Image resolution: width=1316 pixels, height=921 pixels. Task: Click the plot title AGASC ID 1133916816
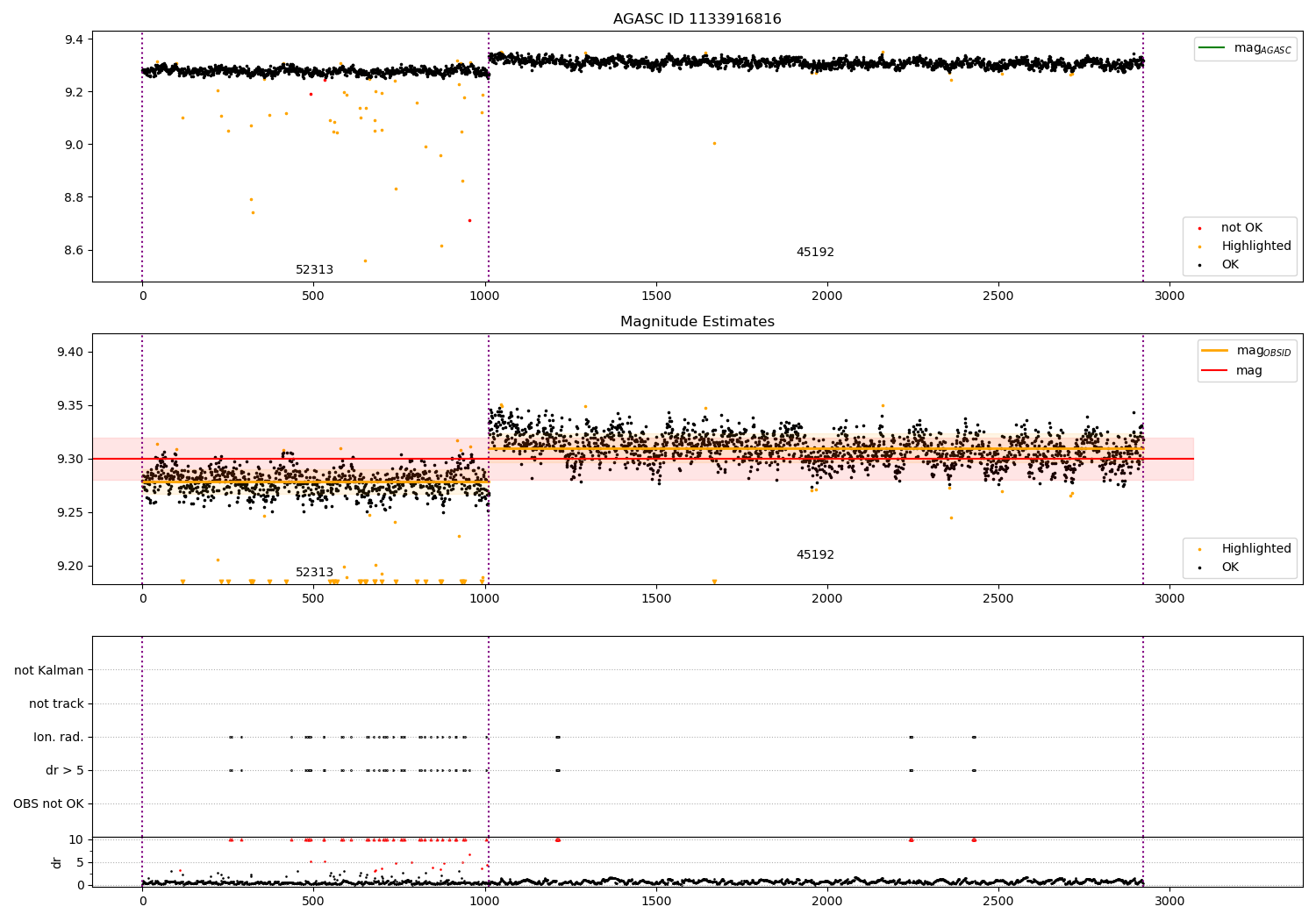[x=697, y=19]
